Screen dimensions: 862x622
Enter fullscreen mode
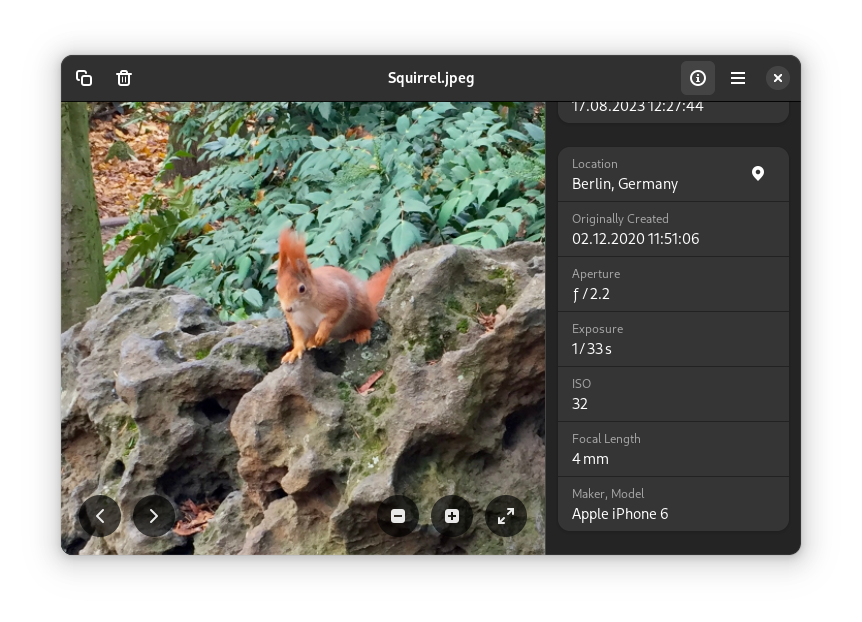[x=506, y=516]
